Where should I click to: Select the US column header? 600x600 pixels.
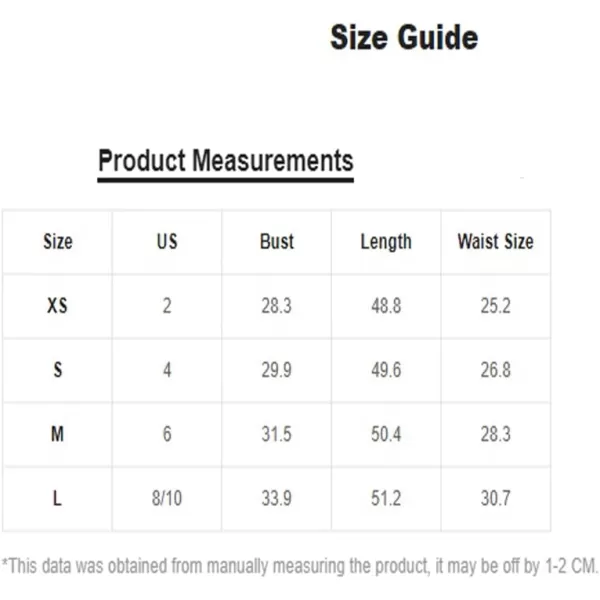click(x=167, y=242)
